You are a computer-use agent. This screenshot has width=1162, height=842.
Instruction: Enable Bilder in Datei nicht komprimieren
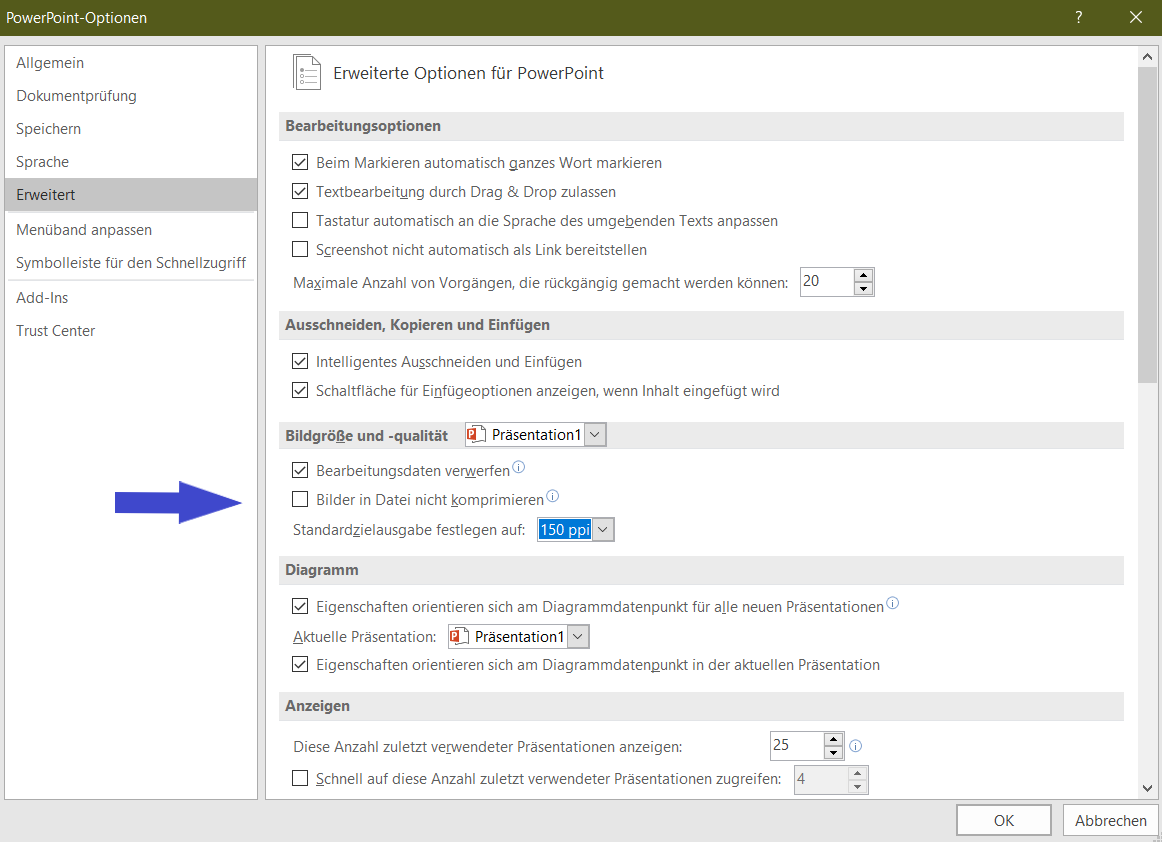coord(300,499)
